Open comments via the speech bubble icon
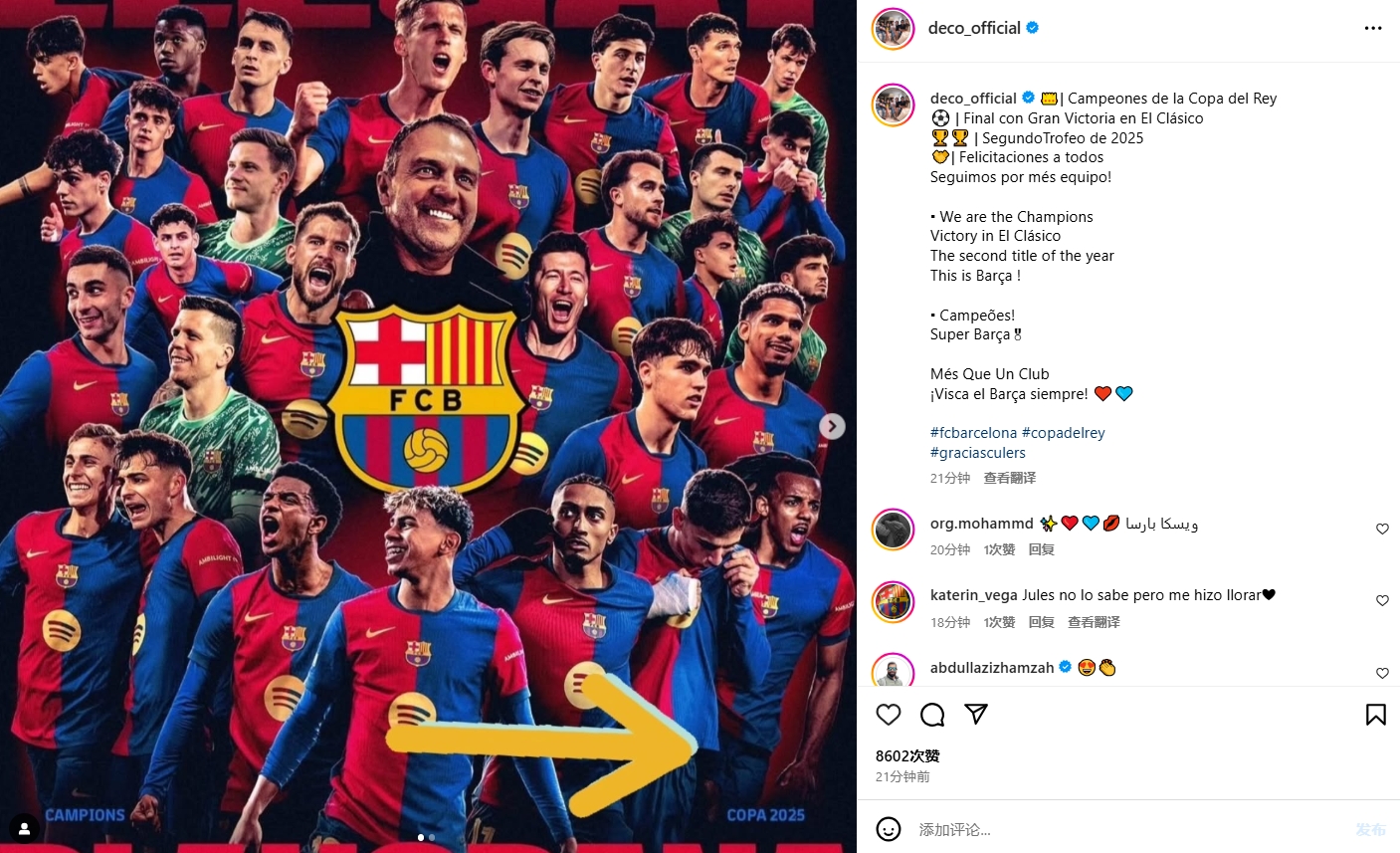This screenshot has width=1400, height=853. coord(932,715)
